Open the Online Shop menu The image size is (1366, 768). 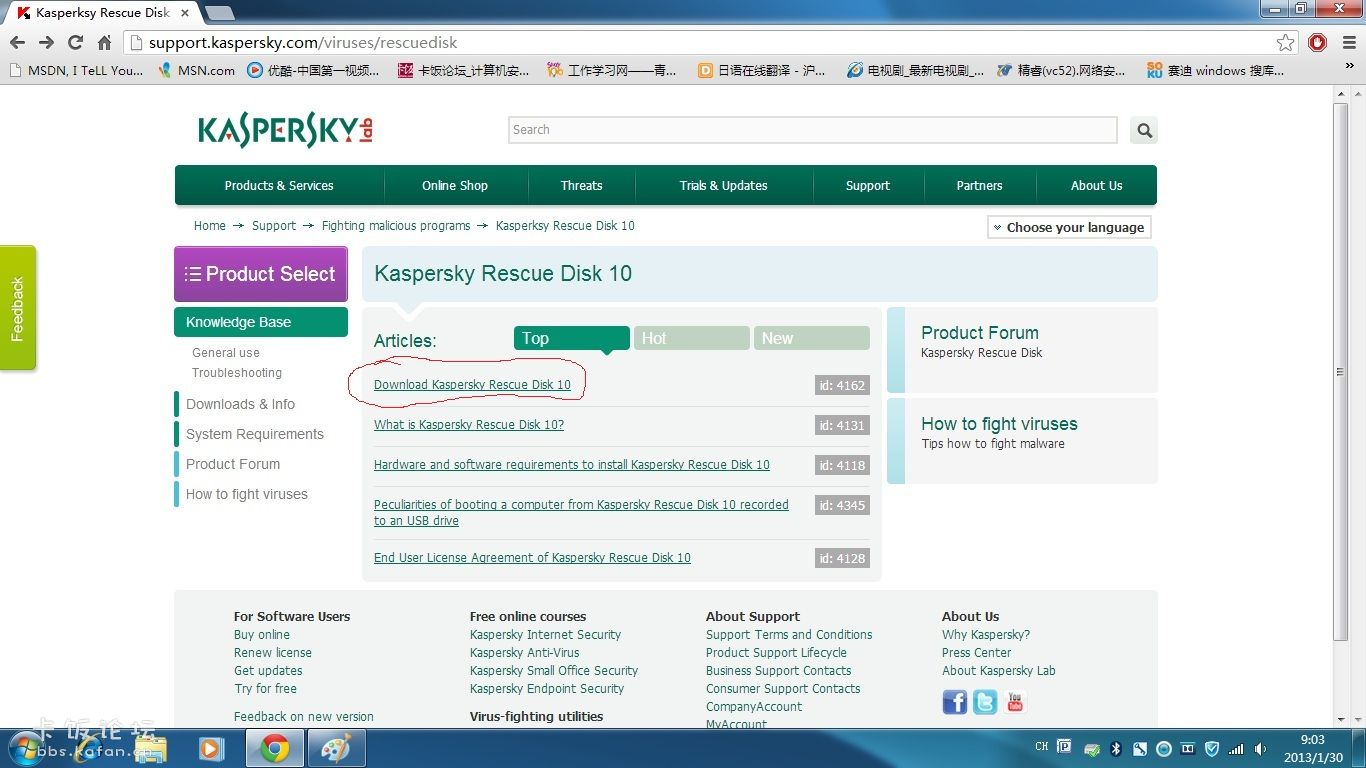click(x=455, y=186)
